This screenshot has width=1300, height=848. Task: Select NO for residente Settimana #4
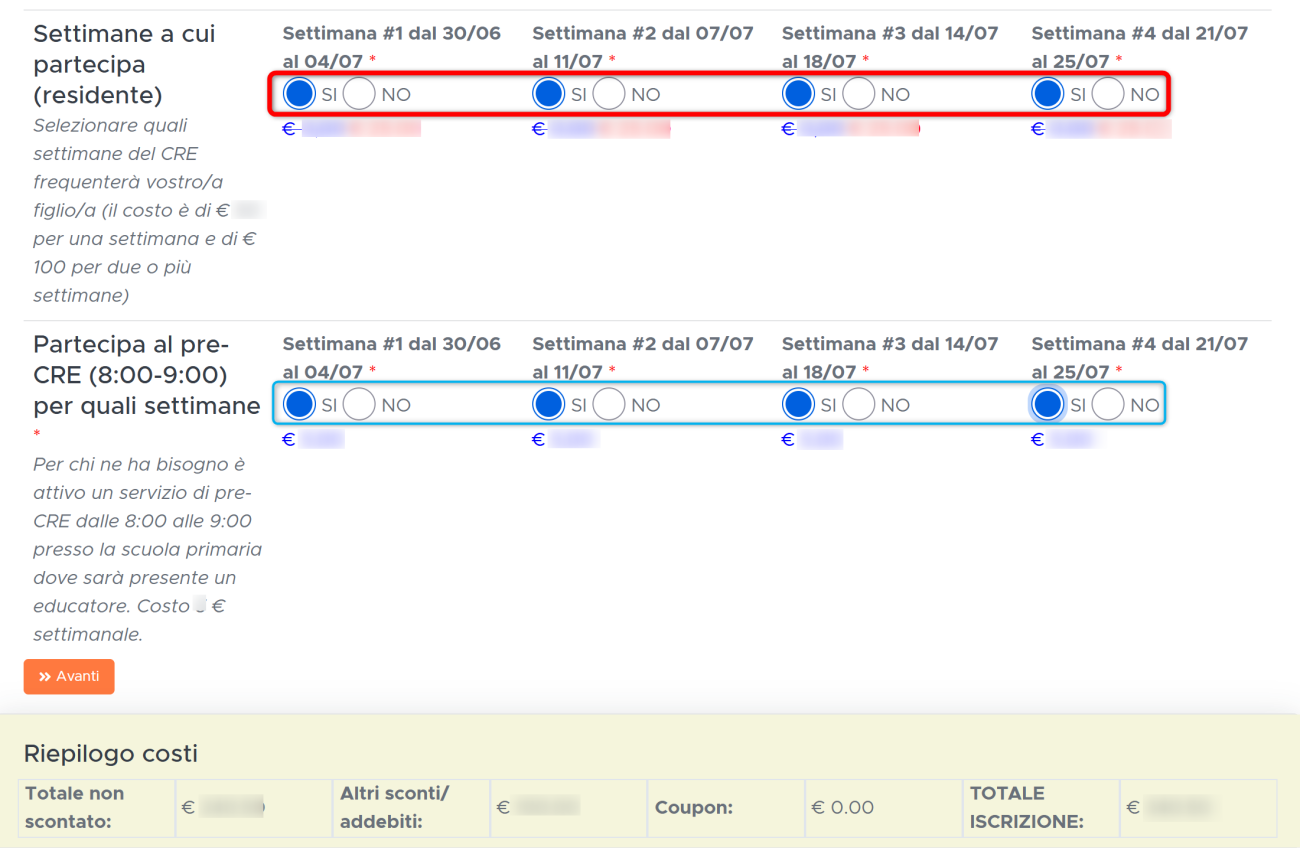click(1108, 94)
